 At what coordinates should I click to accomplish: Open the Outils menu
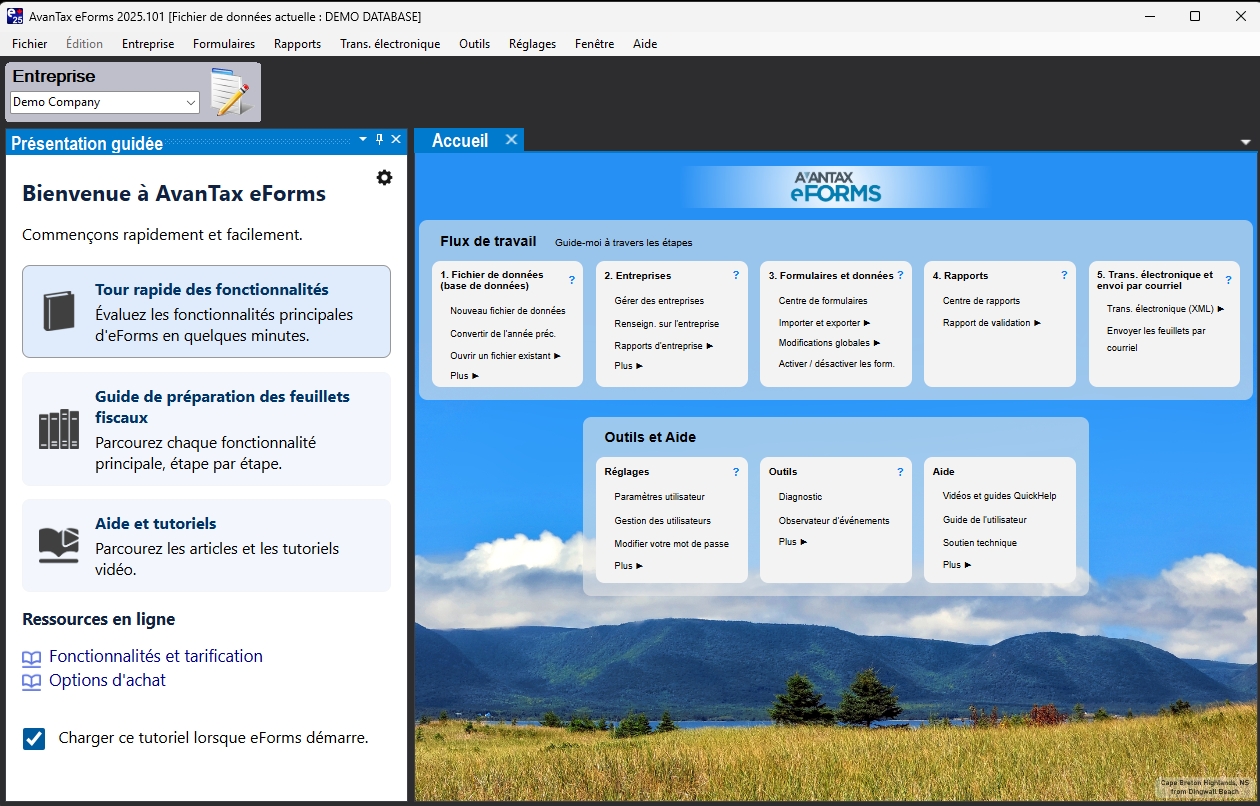pyautogui.click(x=475, y=44)
